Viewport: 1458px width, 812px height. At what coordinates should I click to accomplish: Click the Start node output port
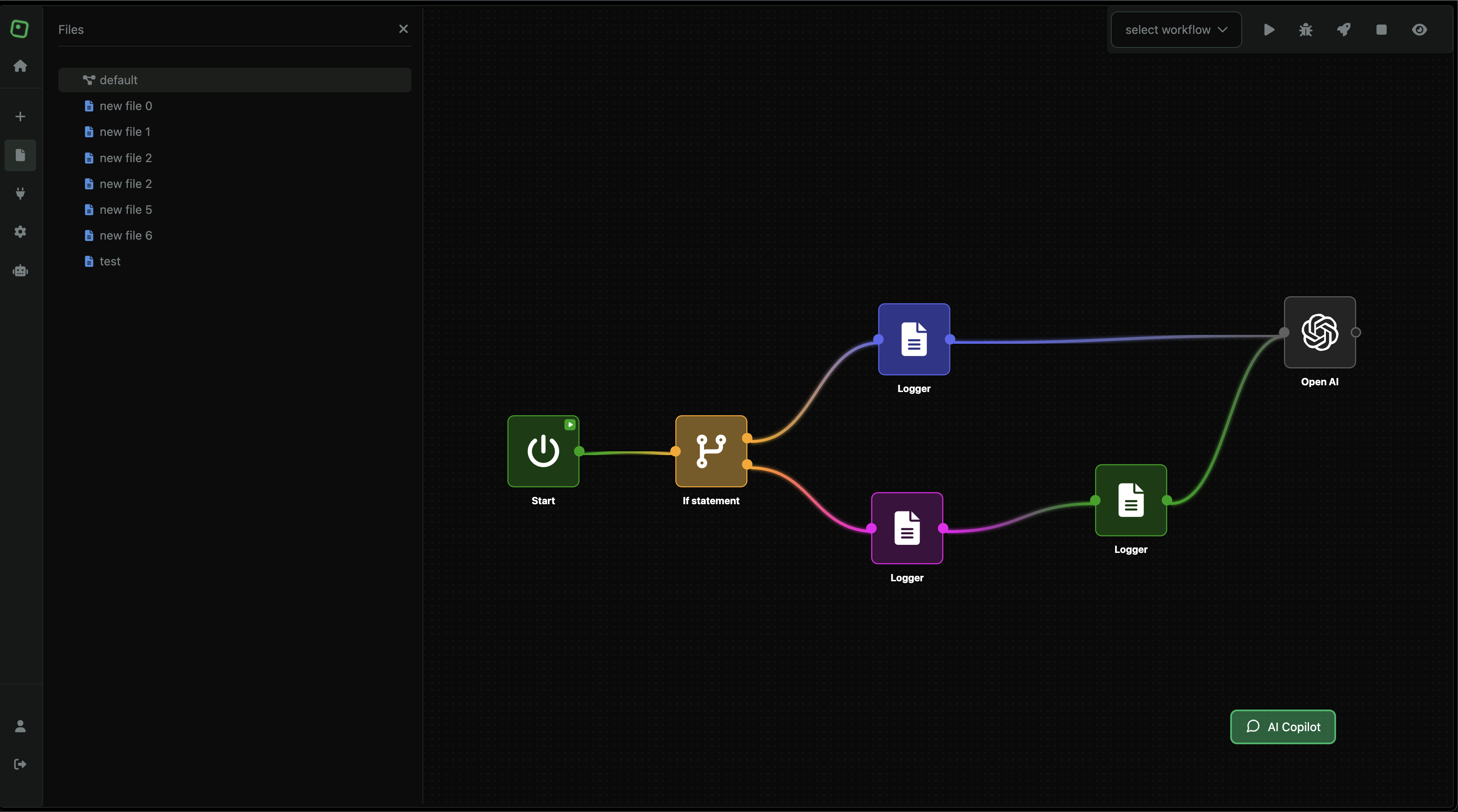579,451
